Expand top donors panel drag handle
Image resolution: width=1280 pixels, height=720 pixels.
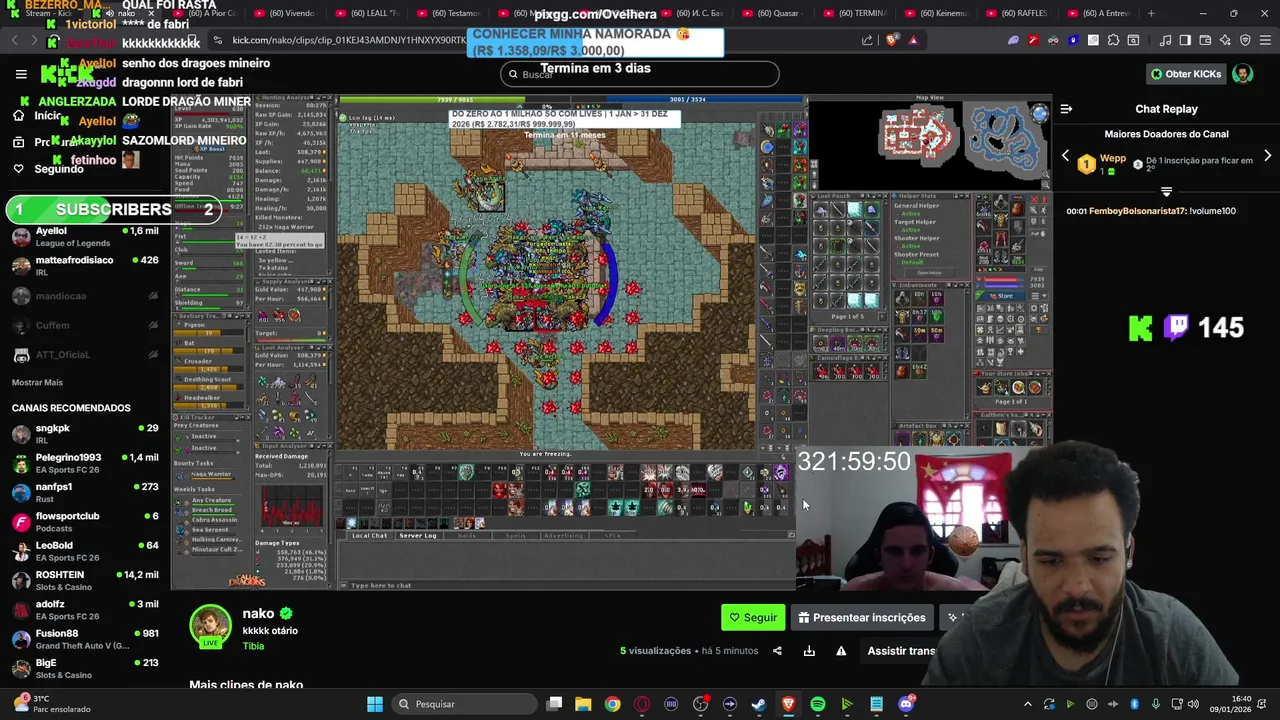[x=1166, y=190]
